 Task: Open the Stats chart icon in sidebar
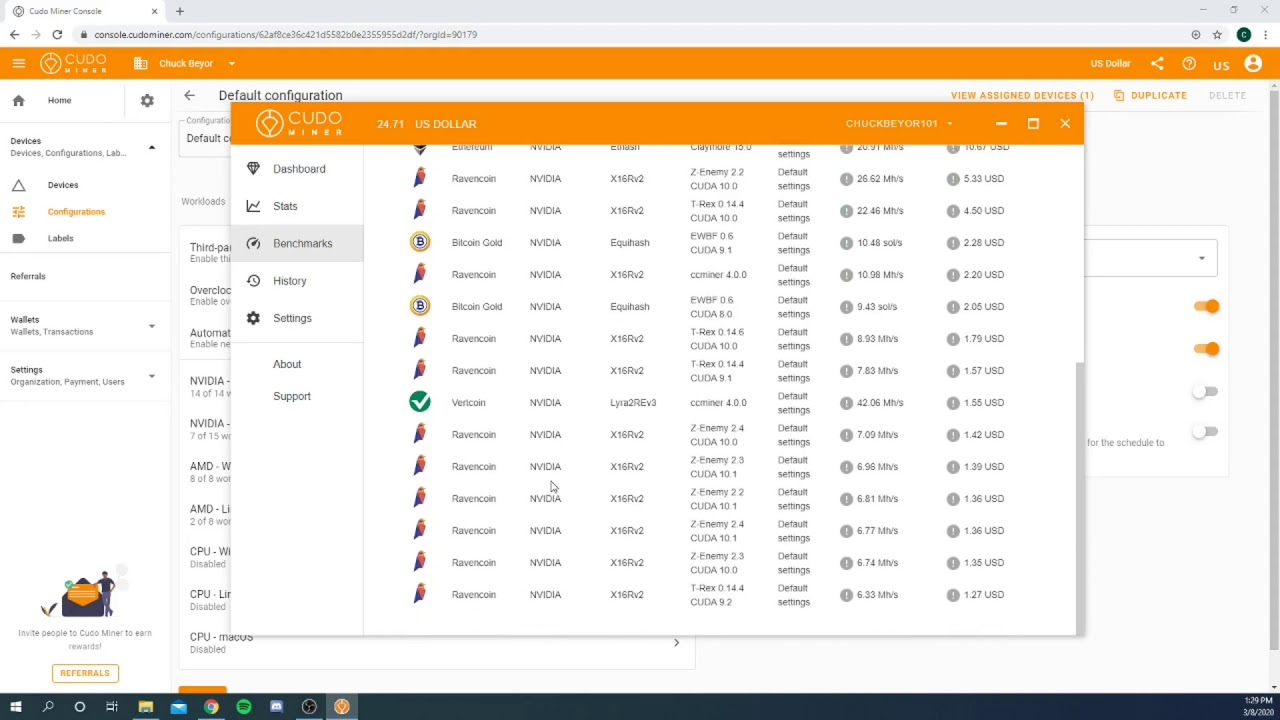(x=253, y=206)
